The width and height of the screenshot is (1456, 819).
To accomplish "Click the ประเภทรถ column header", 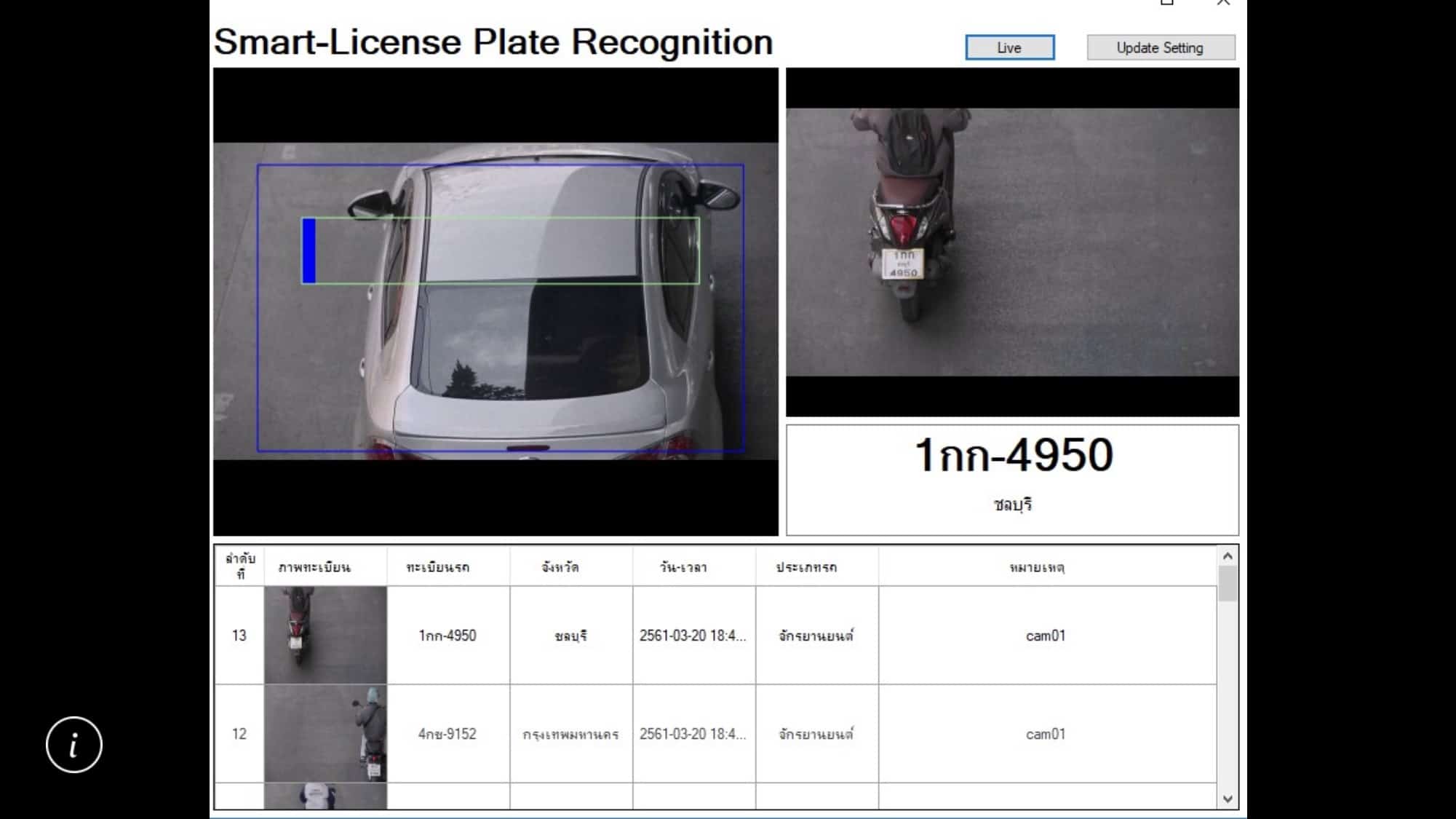I will (x=806, y=567).
